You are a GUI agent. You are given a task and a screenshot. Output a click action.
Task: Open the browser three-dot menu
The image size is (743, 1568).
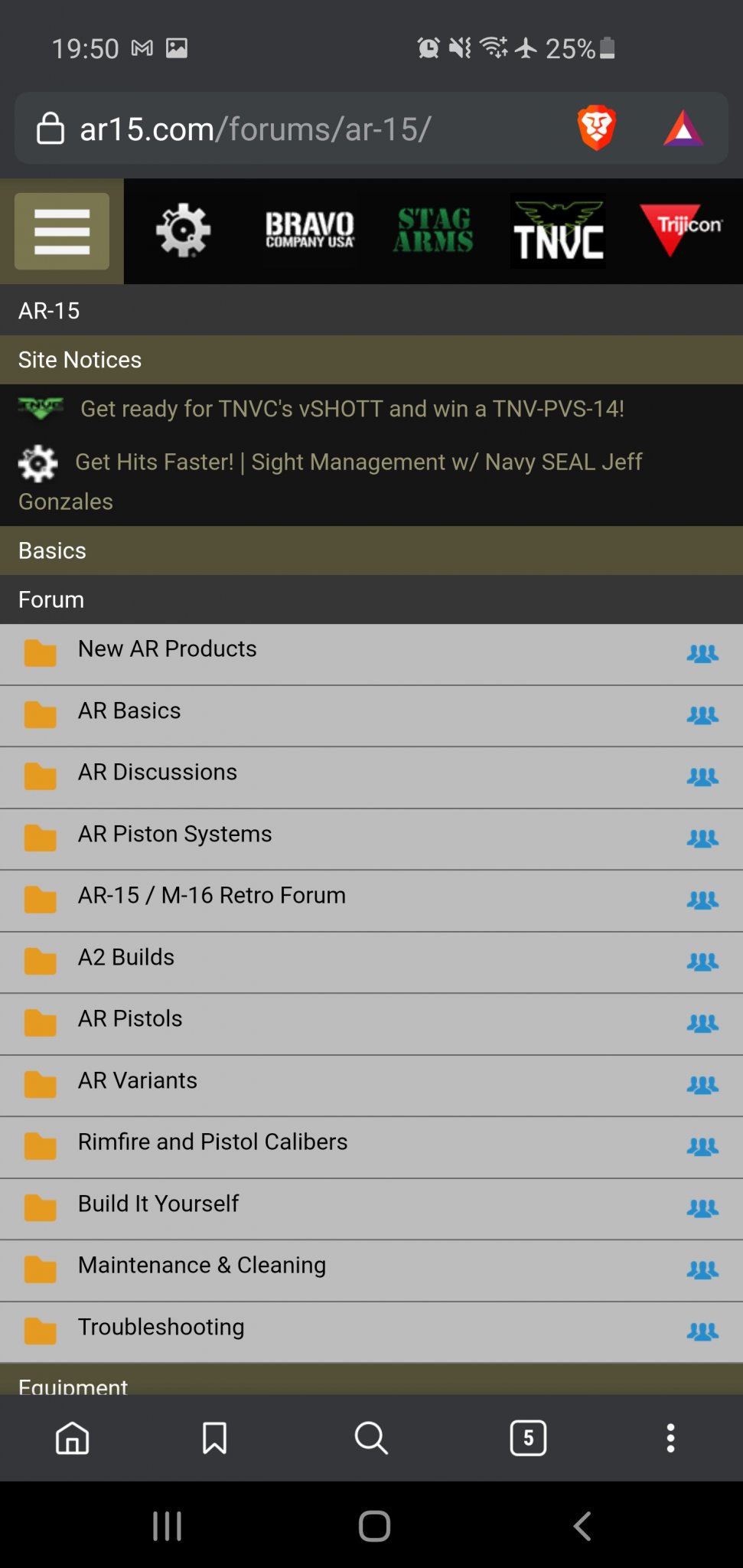(x=670, y=1438)
